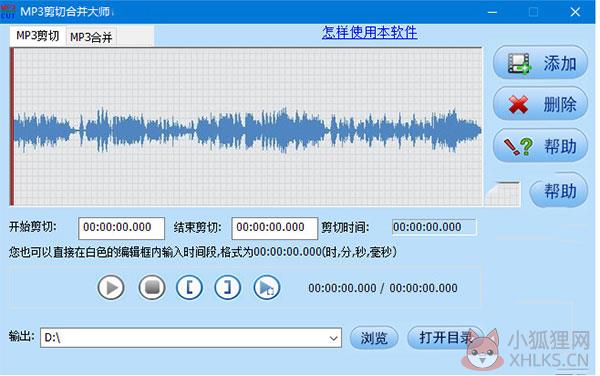Click the 剪切时间 label

pos(345,228)
